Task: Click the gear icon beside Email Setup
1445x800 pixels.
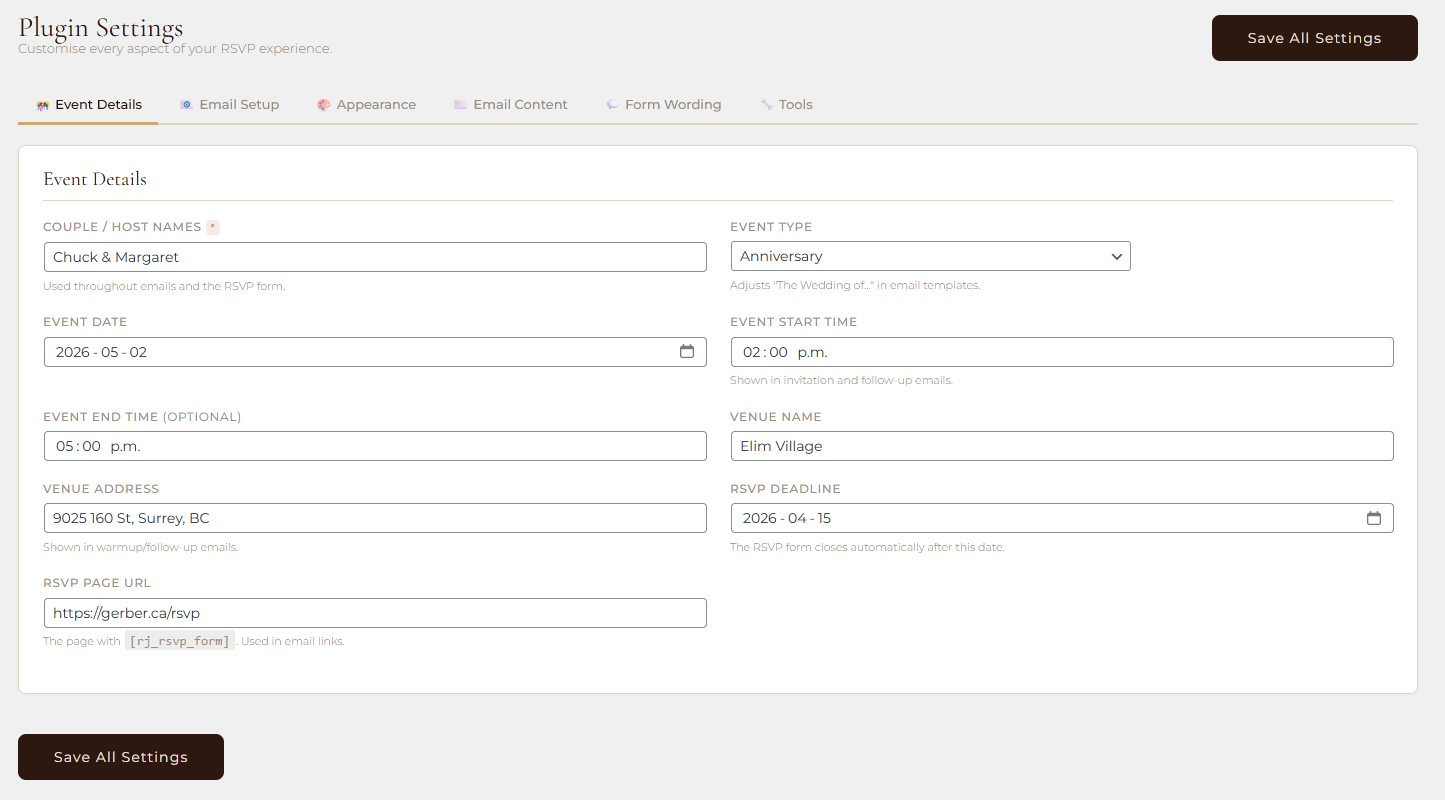Action: click(x=186, y=105)
